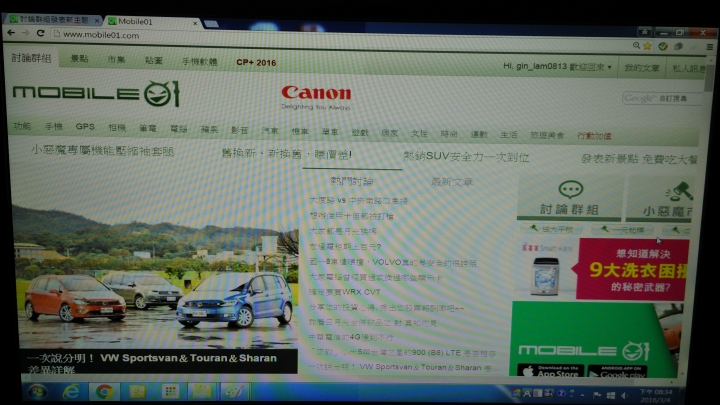This screenshot has height=405, width=720.
Task: Open 私人訊息 in the top bar
Action: point(688,68)
